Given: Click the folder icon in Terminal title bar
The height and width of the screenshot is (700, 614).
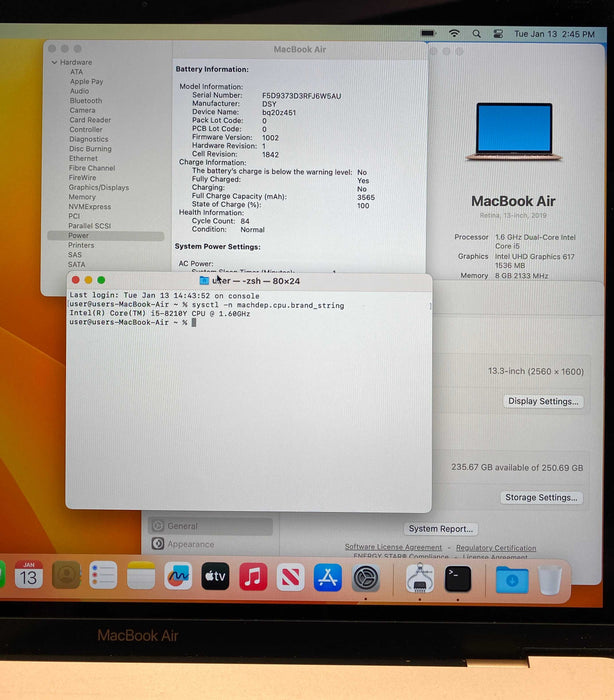Looking at the screenshot, I should tap(204, 280).
